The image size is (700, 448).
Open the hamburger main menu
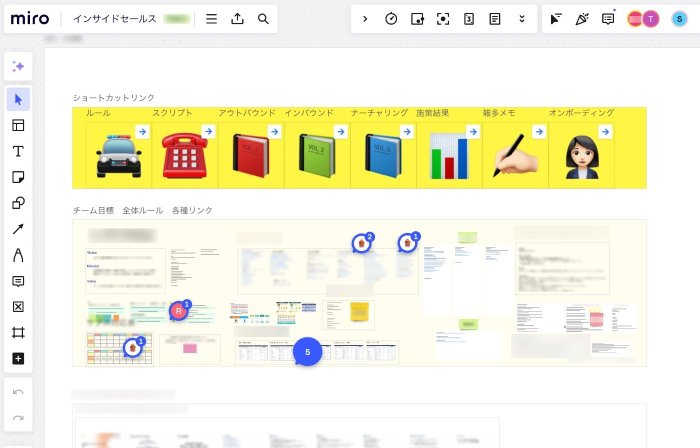point(211,19)
